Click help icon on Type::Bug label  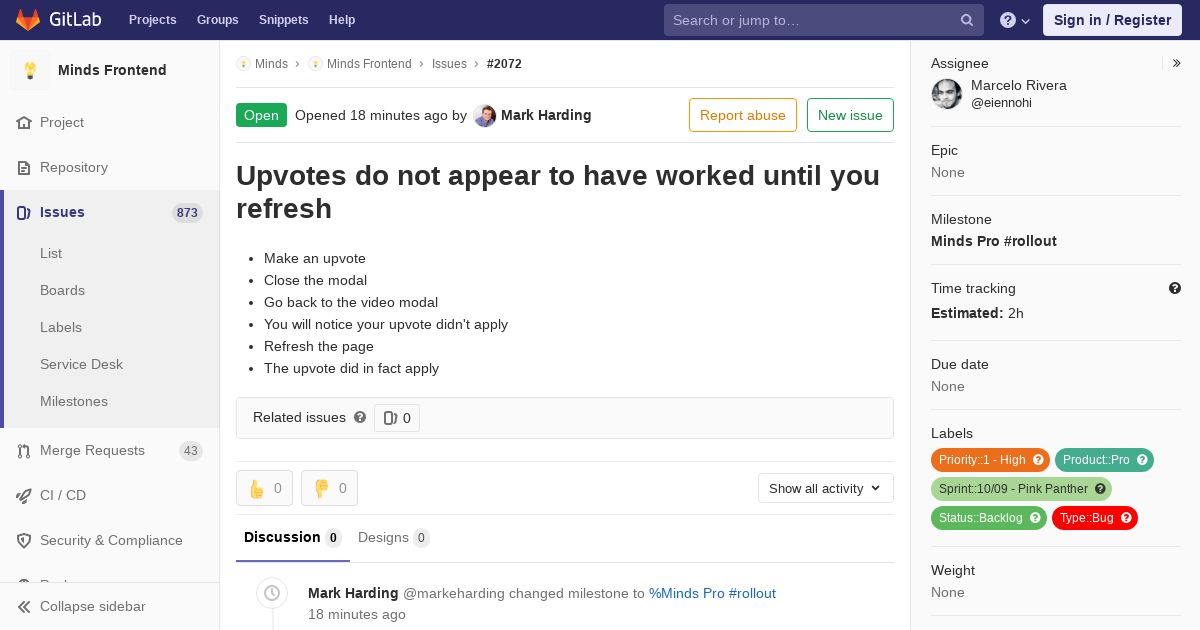coord(1126,518)
